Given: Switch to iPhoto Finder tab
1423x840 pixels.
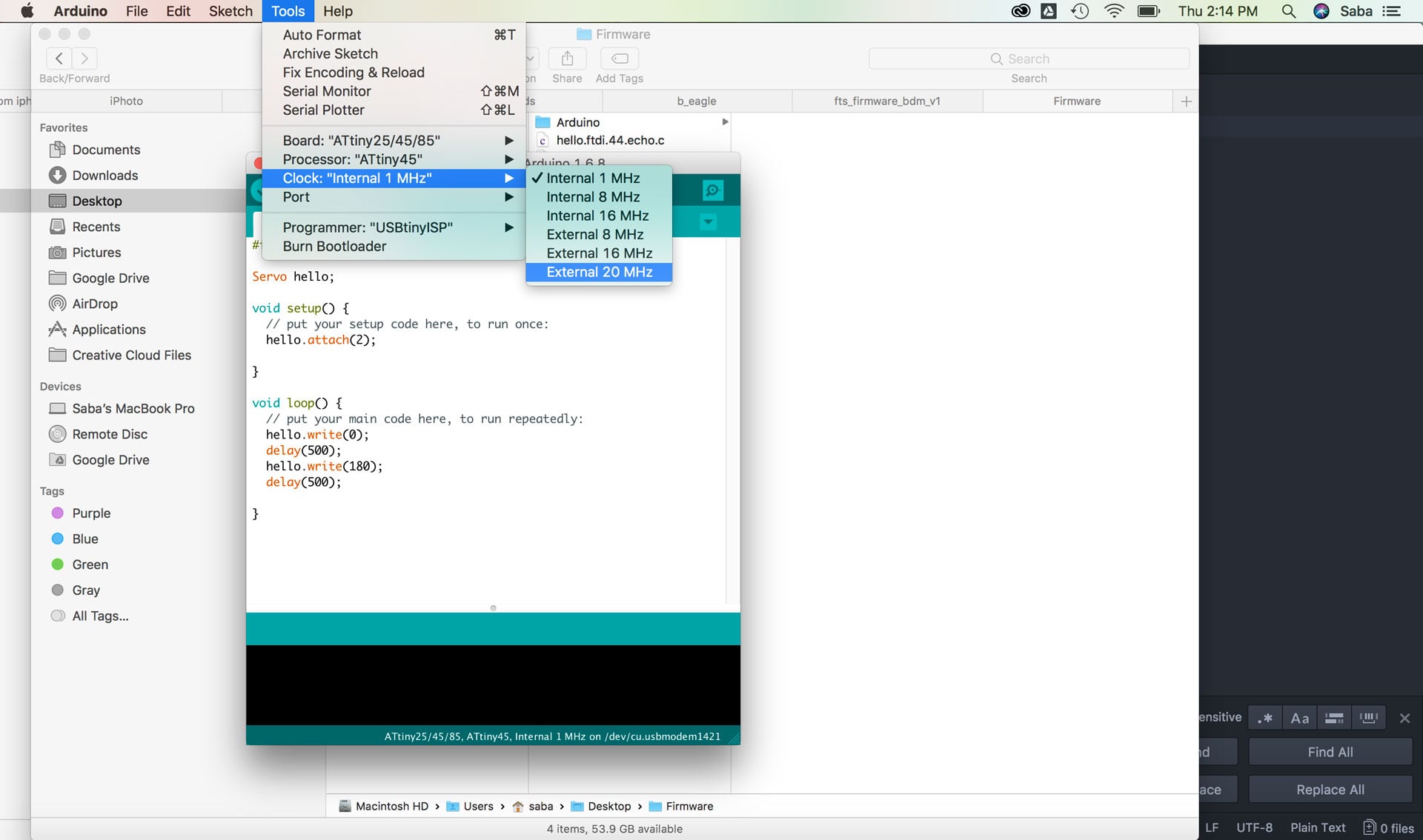Looking at the screenshot, I should [x=126, y=101].
